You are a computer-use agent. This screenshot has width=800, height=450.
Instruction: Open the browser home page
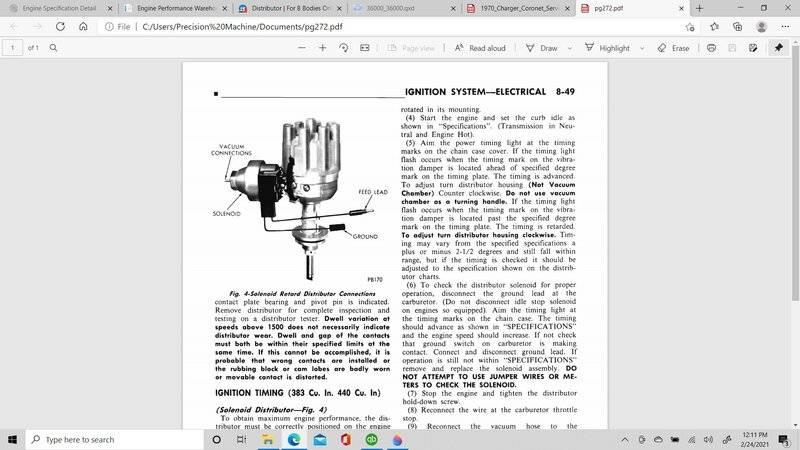pyautogui.click(x=83, y=27)
